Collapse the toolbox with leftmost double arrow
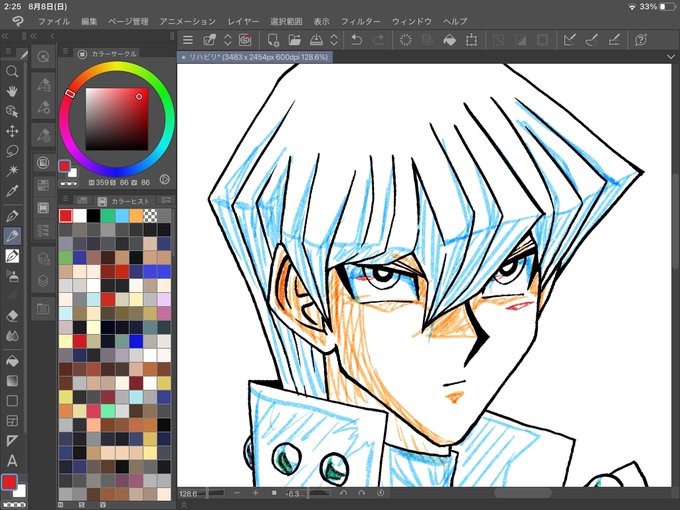The image size is (680, 510). pyautogui.click(x=5, y=36)
